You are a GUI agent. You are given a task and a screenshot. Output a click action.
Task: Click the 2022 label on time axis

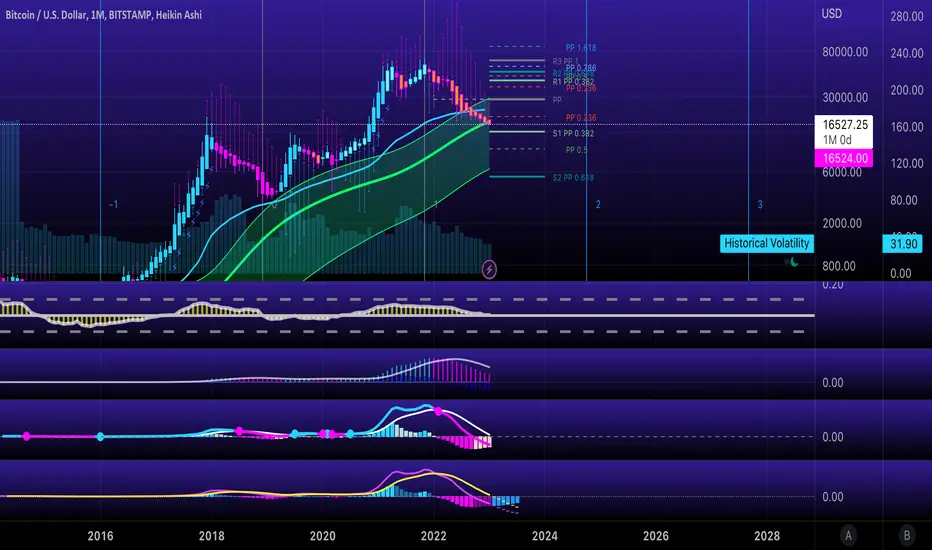pyautogui.click(x=434, y=536)
